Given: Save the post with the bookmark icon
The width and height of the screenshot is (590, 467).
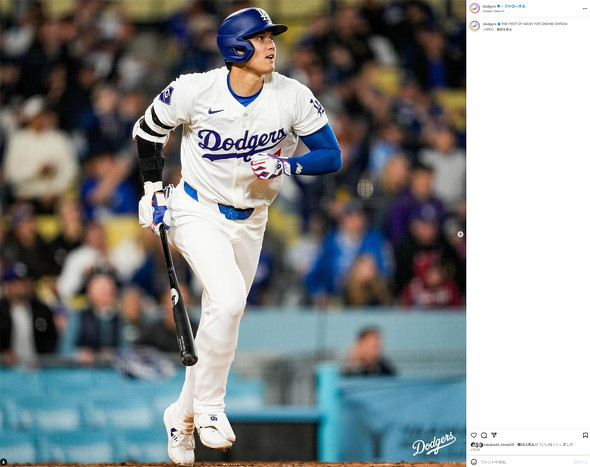Looking at the screenshot, I should pyautogui.click(x=585, y=435).
